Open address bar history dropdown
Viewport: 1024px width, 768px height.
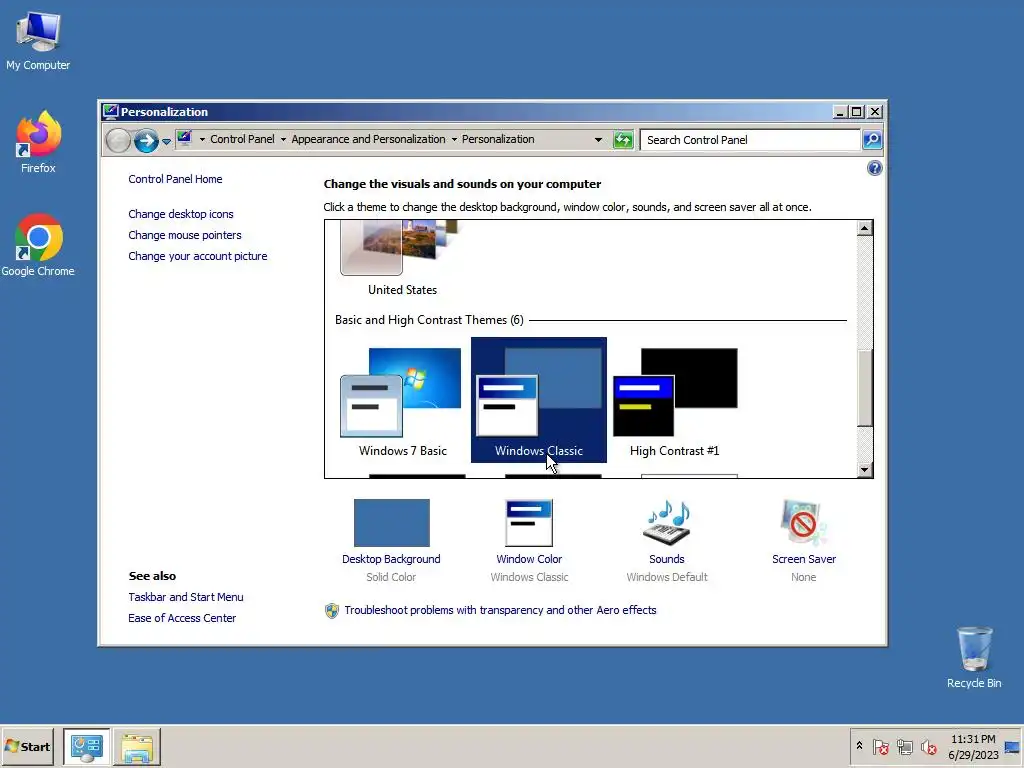tap(598, 140)
